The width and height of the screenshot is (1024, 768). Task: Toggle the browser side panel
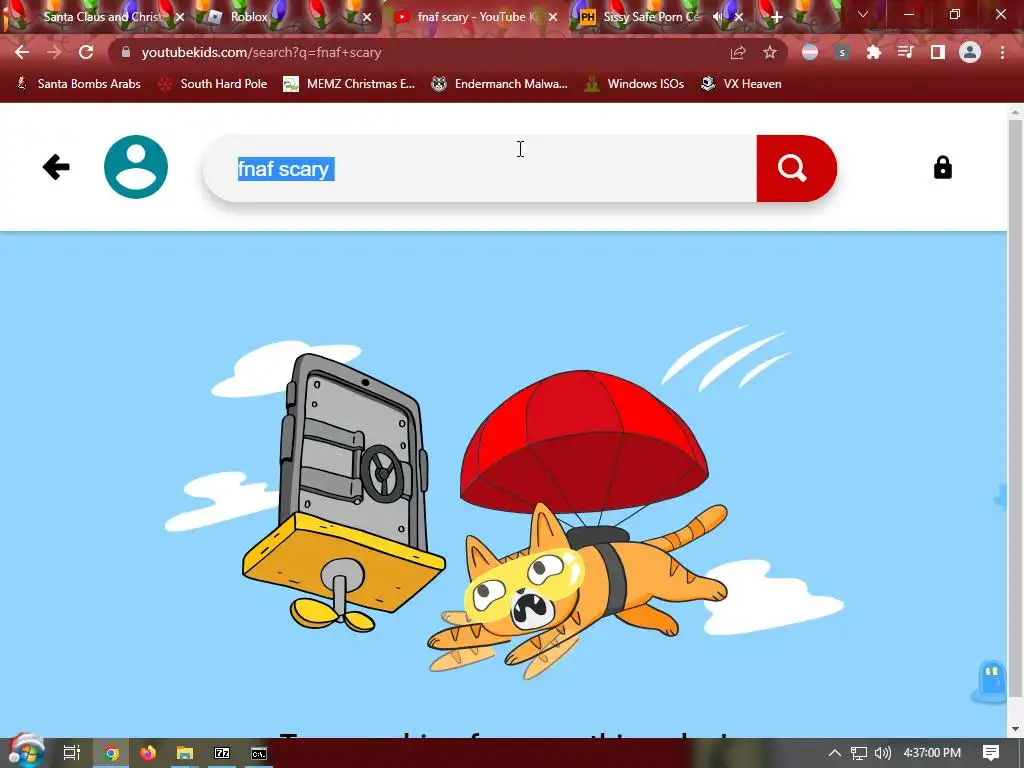tap(938, 53)
